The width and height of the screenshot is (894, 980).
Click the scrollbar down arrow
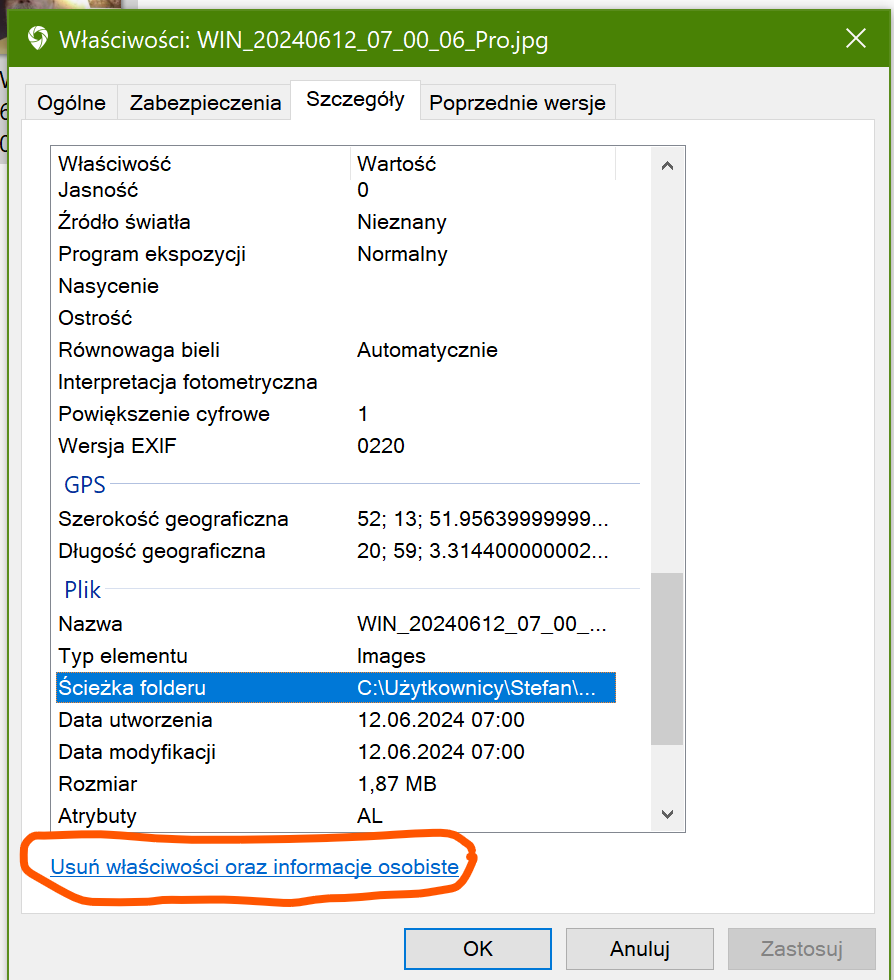667,815
